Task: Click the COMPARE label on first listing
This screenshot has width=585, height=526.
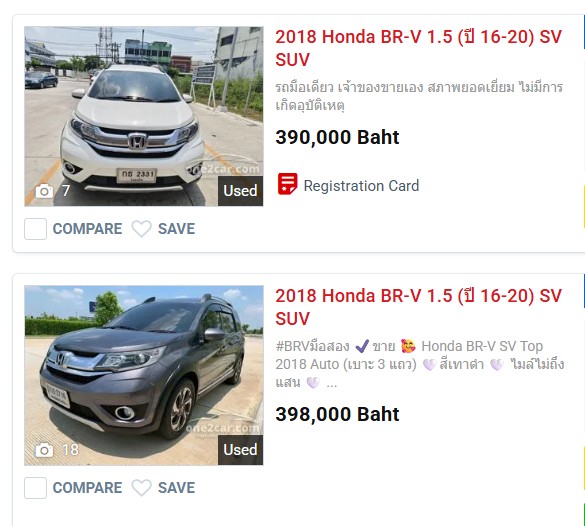Action: tap(87, 229)
